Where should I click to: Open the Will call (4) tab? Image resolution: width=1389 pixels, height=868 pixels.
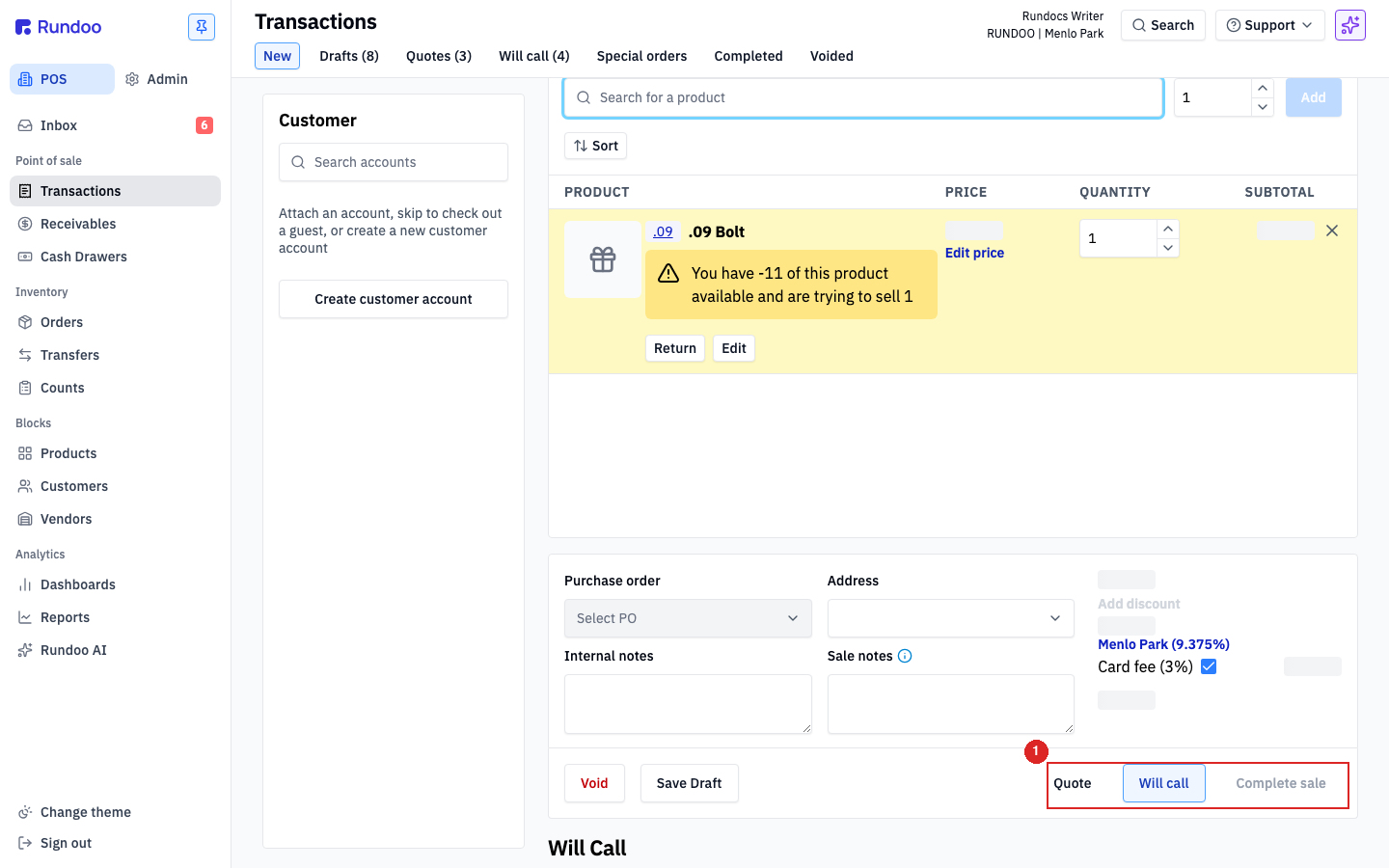click(x=534, y=56)
